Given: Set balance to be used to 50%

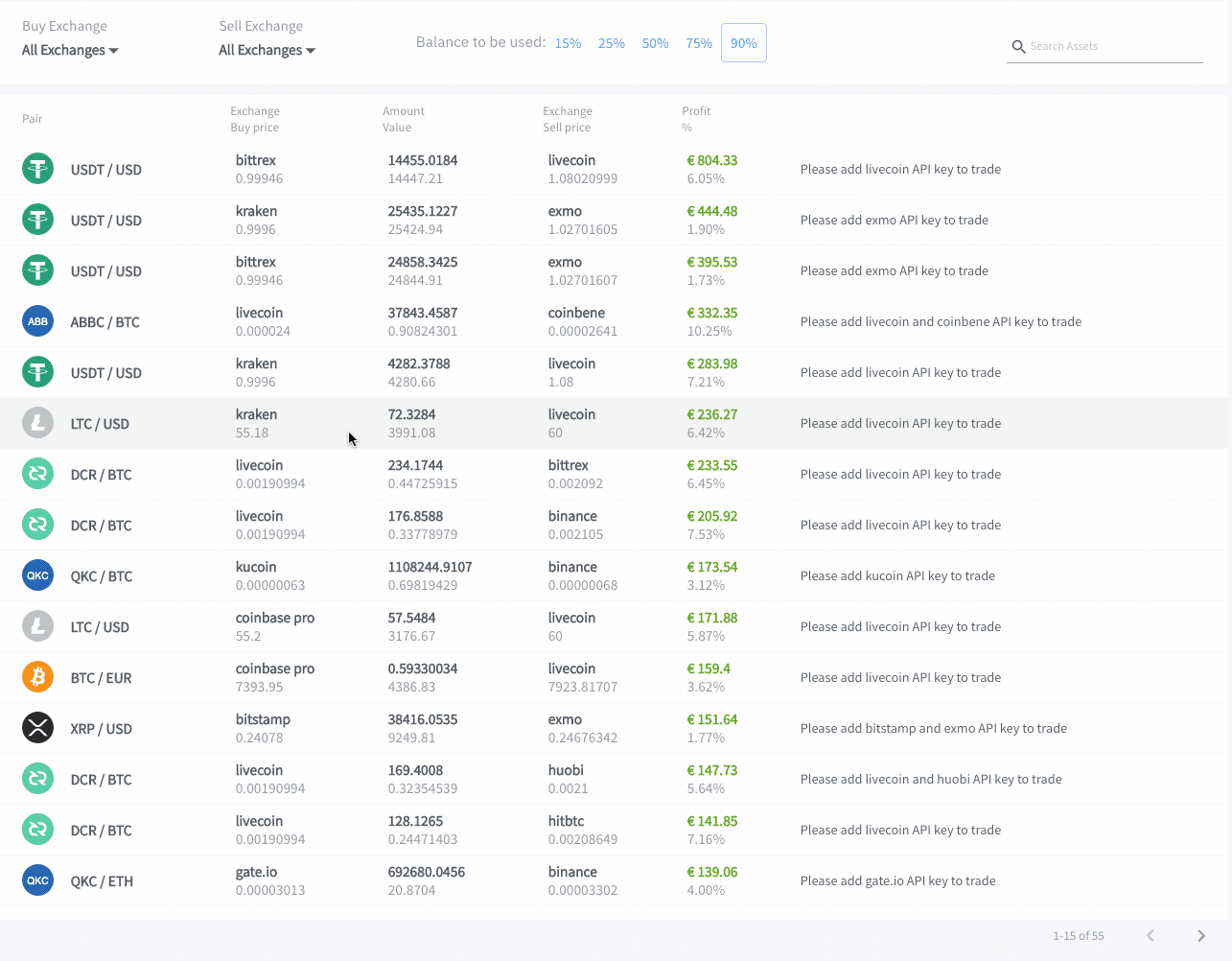Looking at the screenshot, I should [x=655, y=43].
